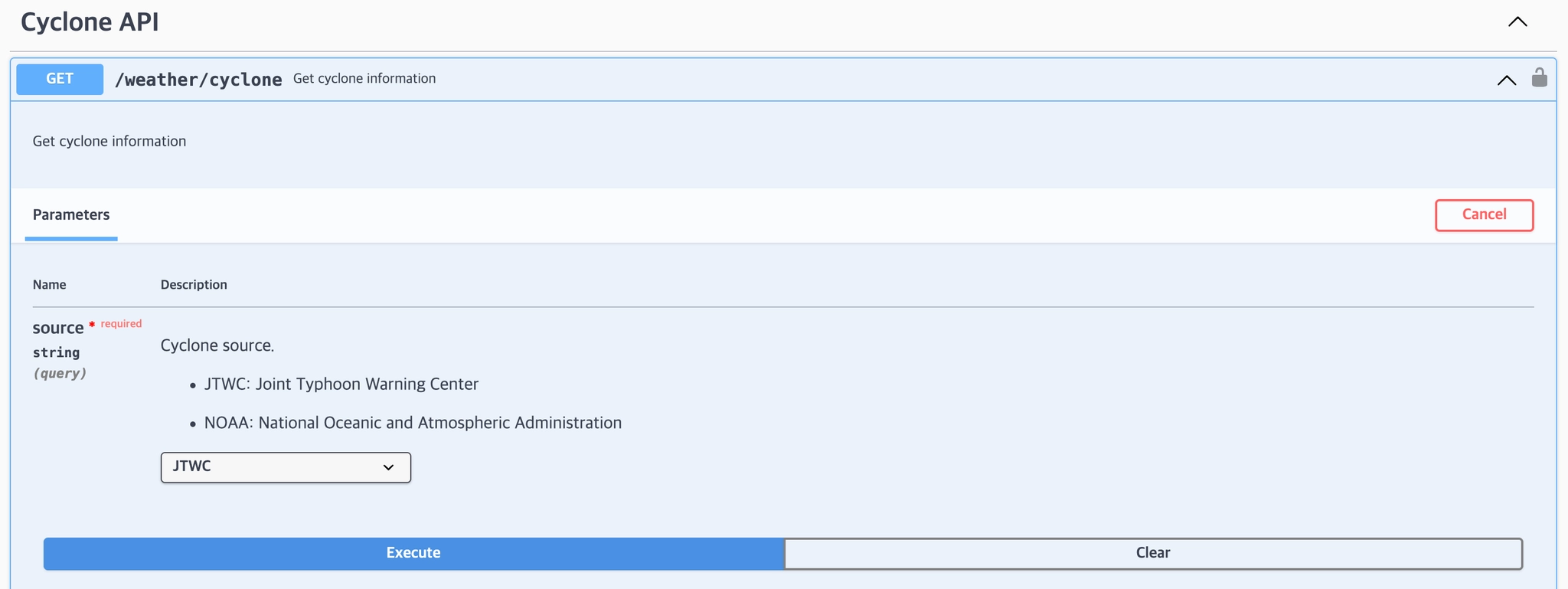This screenshot has height=589, width=1568.
Task: Open the JTWC source dropdown
Action: tap(286, 467)
